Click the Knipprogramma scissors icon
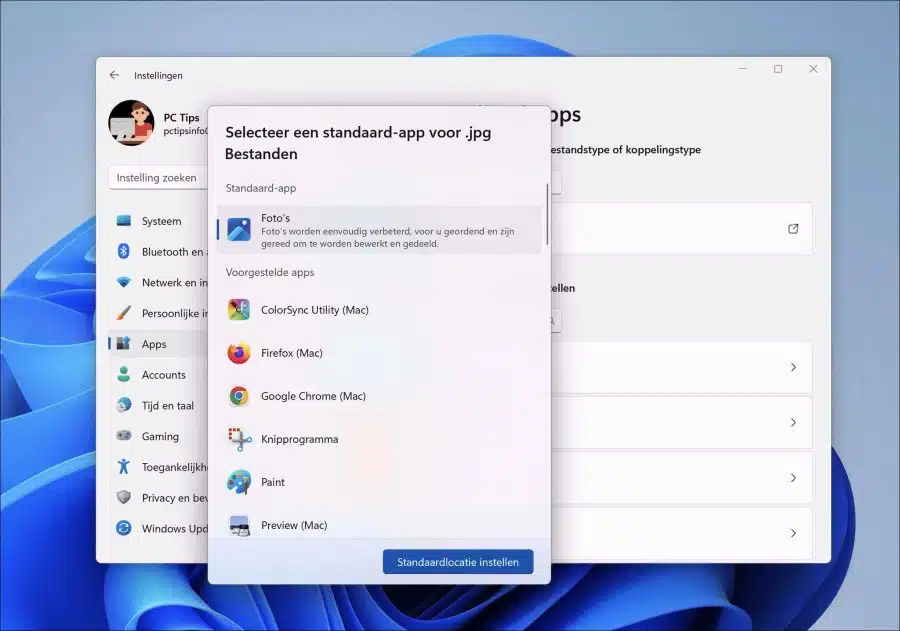 click(x=239, y=439)
